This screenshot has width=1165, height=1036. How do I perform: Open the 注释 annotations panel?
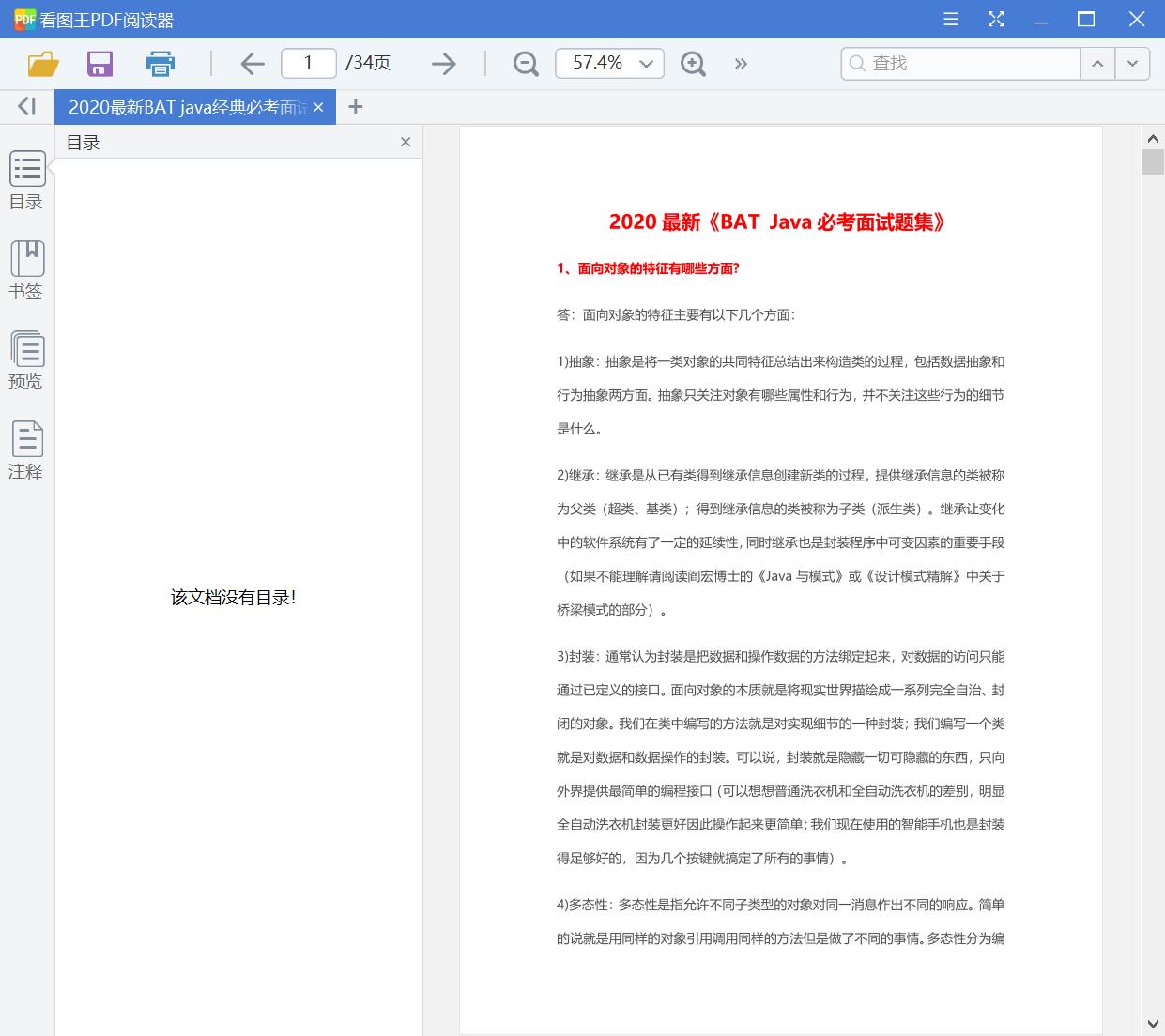(26, 450)
